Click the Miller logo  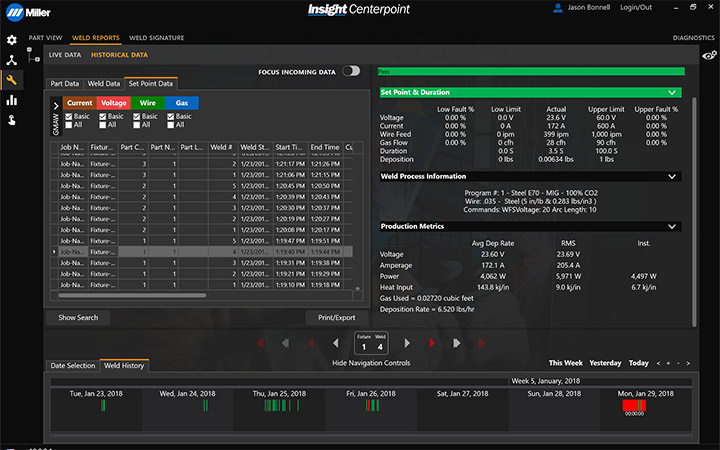coord(28,12)
